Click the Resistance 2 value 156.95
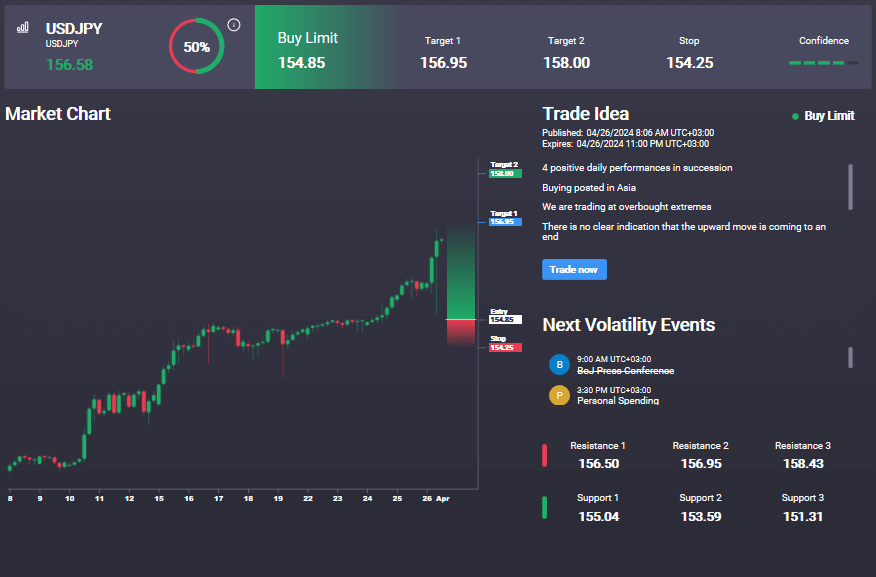This screenshot has height=577, width=876. tap(701, 464)
